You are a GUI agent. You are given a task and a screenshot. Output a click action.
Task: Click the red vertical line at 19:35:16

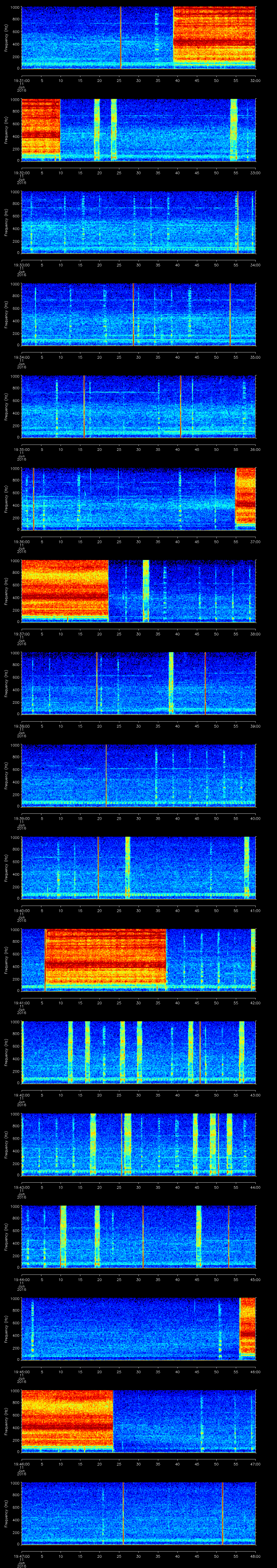84,407
